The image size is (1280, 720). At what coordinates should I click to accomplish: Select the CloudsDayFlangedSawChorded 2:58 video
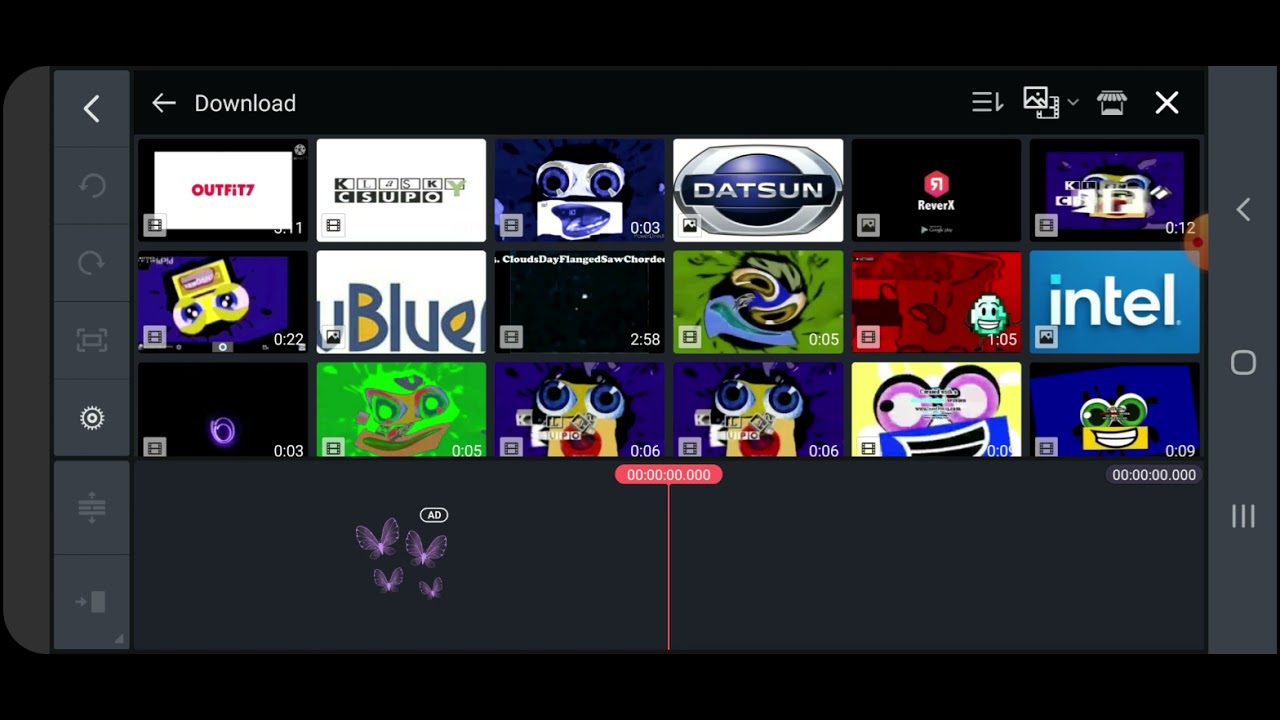(580, 302)
